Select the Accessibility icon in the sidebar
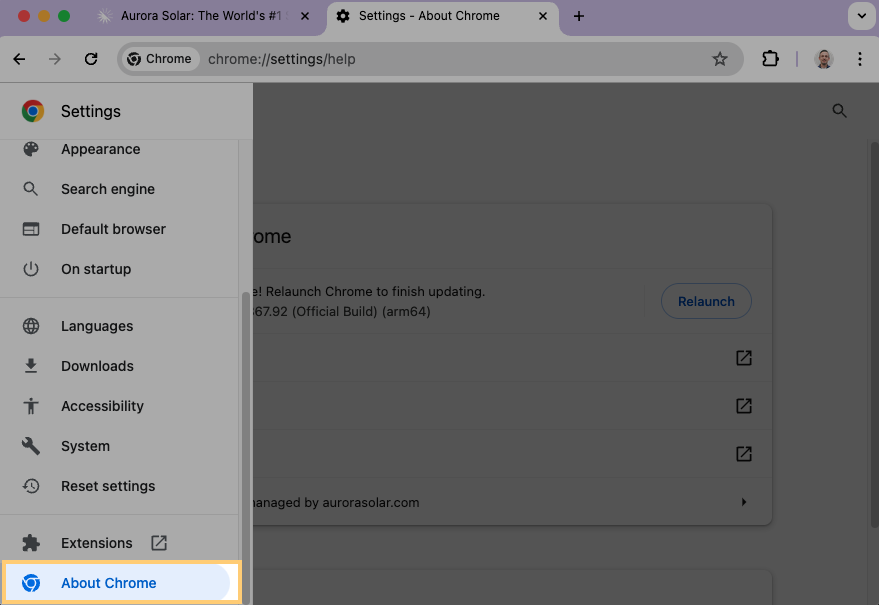 31,406
